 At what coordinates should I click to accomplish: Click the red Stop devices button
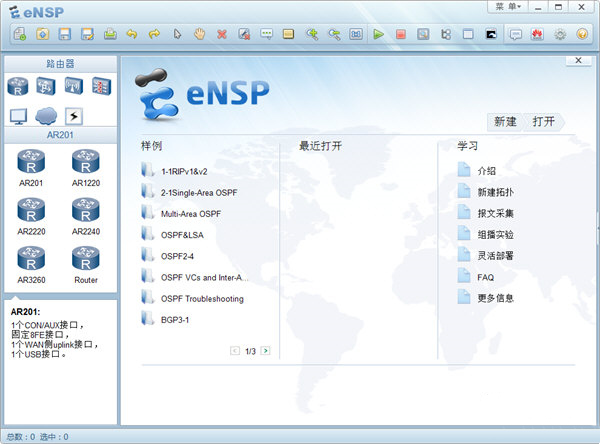coord(401,34)
